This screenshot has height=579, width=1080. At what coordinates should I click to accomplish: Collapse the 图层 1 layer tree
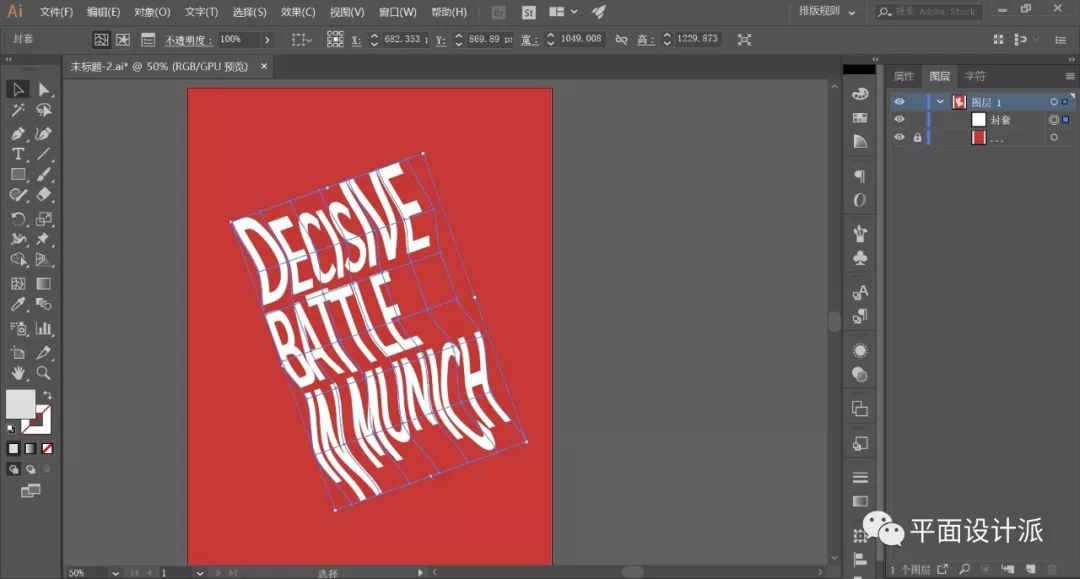click(940, 102)
